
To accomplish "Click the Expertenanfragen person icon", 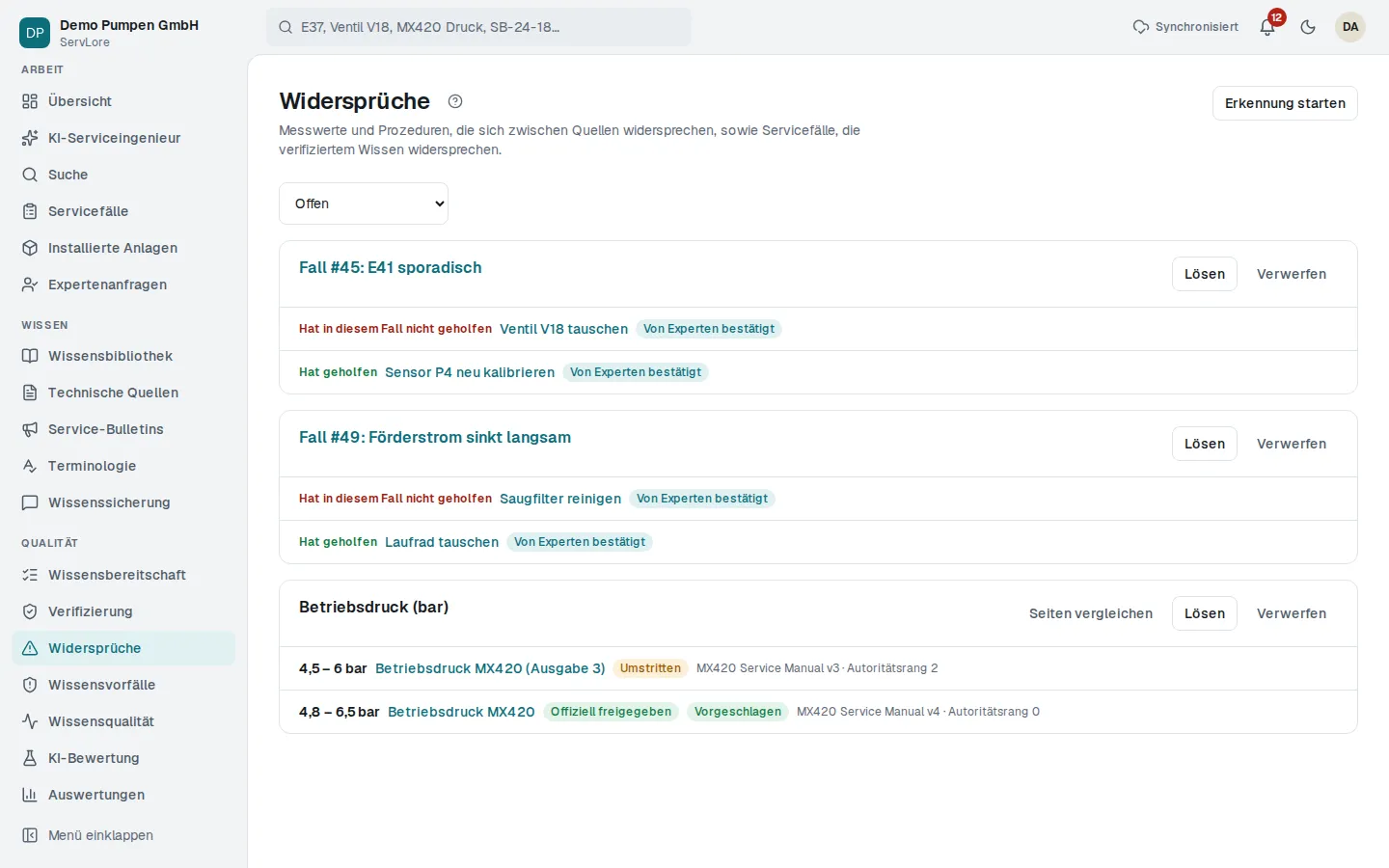I will click(x=30, y=285).
